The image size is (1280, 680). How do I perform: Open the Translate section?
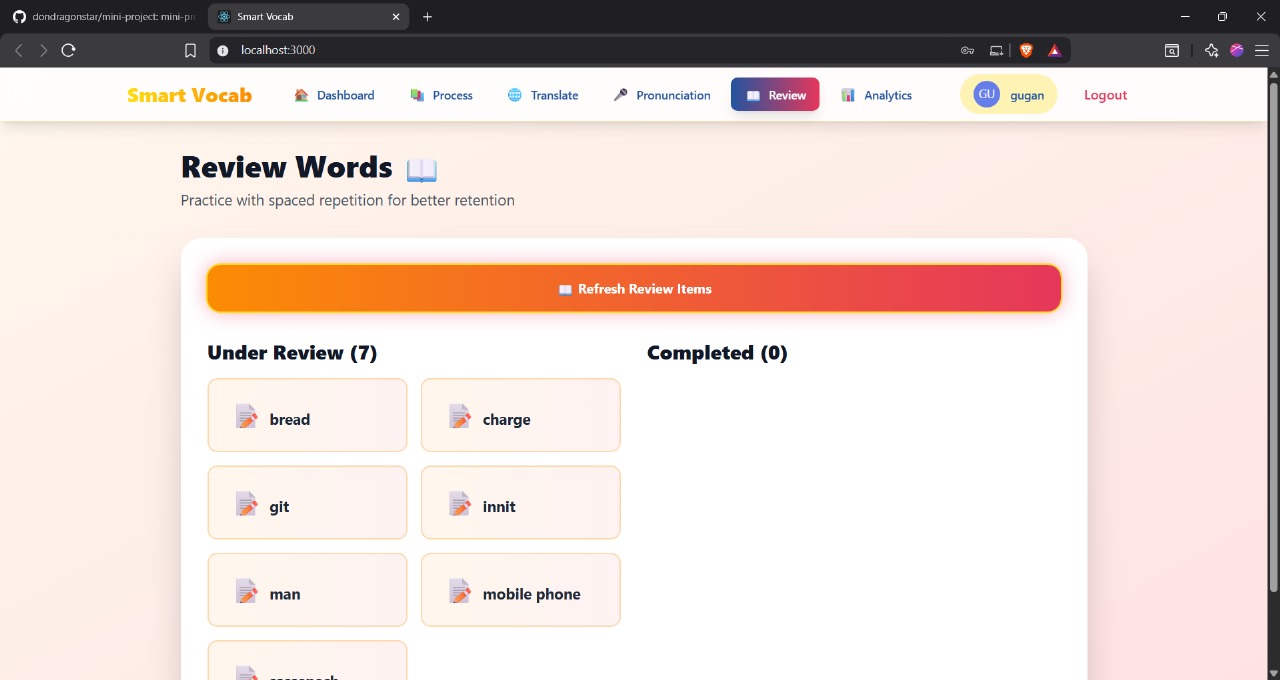point(543,95)
